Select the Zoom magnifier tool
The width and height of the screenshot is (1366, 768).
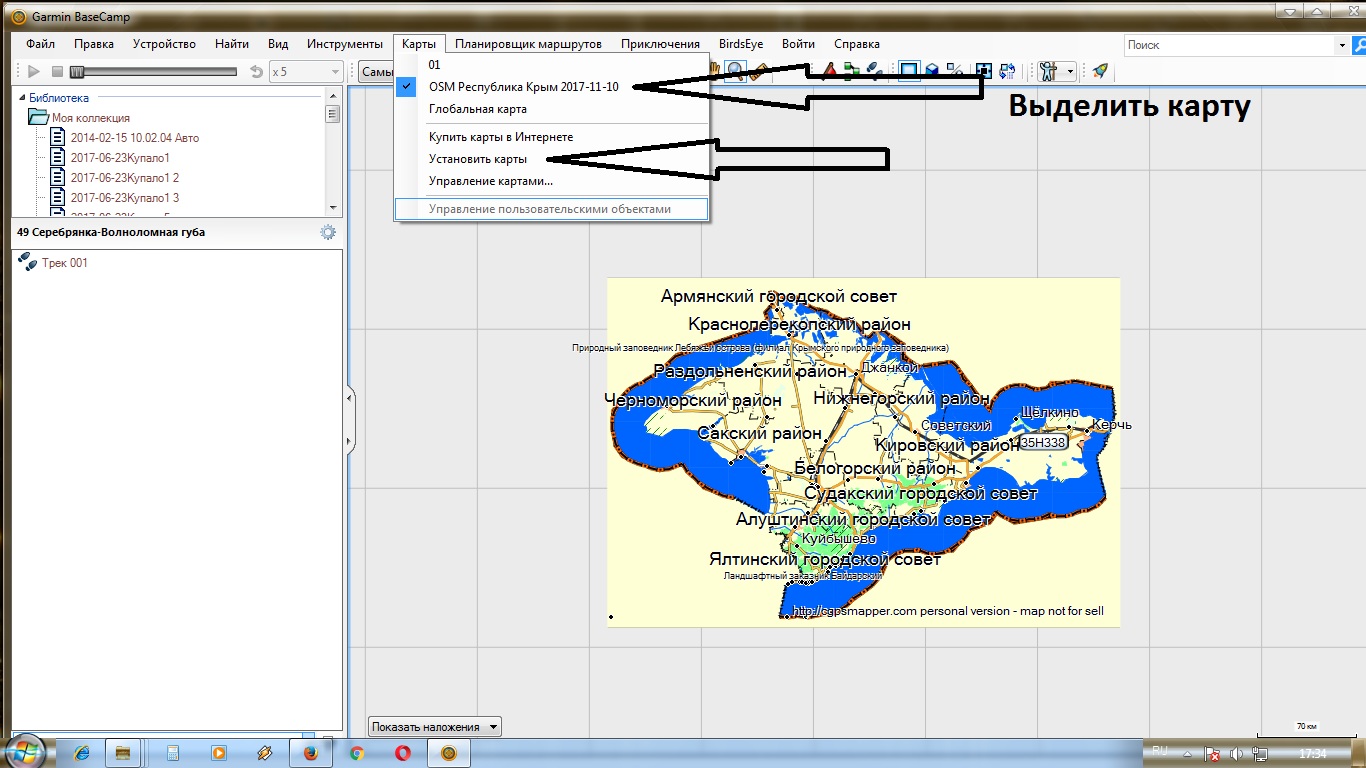(x=735, y=70)
